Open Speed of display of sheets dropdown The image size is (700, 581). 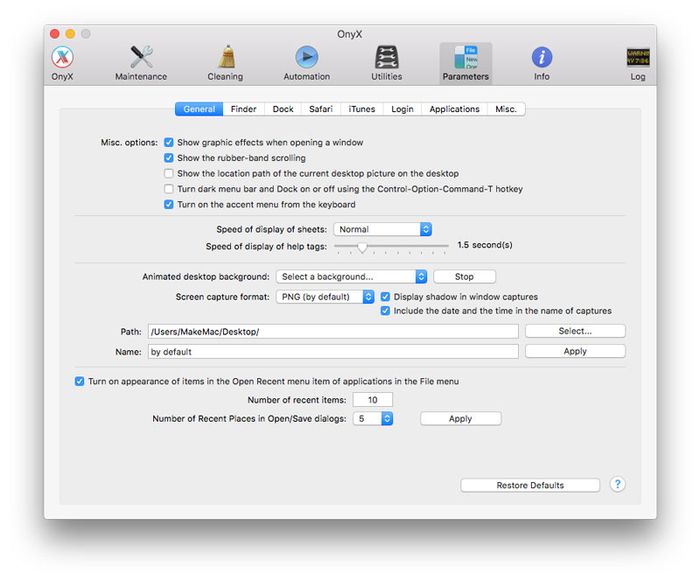click(383, 230)
